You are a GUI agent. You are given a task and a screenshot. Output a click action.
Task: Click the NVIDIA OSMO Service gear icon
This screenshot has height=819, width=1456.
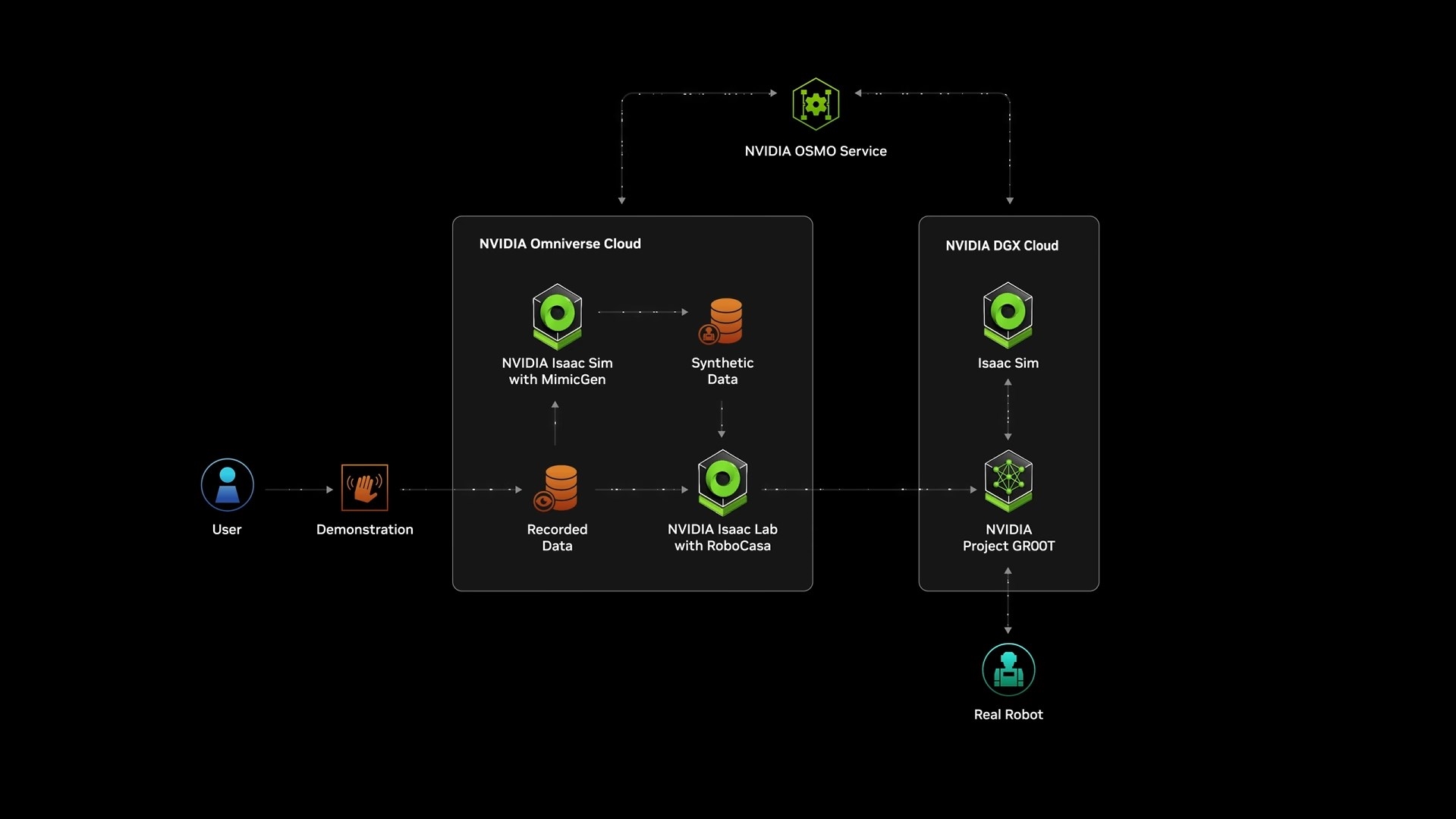coord(816,104)
